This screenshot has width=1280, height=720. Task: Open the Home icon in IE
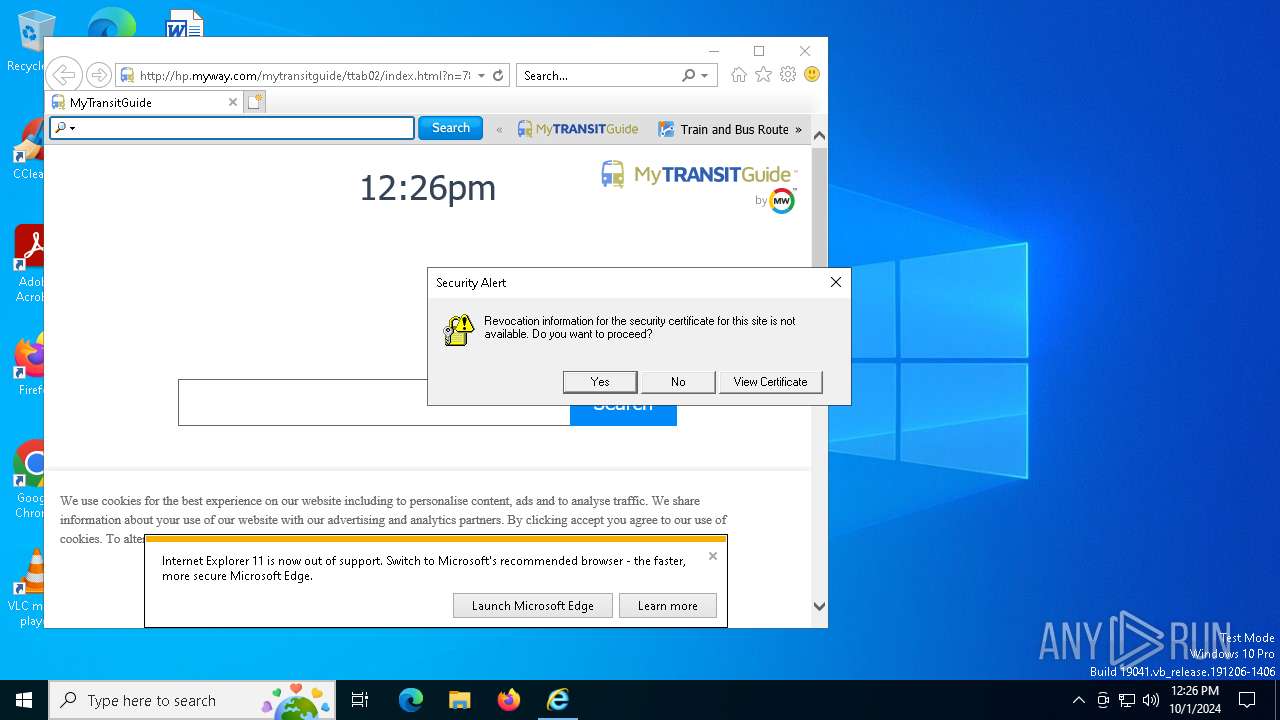tap(739, 75)
